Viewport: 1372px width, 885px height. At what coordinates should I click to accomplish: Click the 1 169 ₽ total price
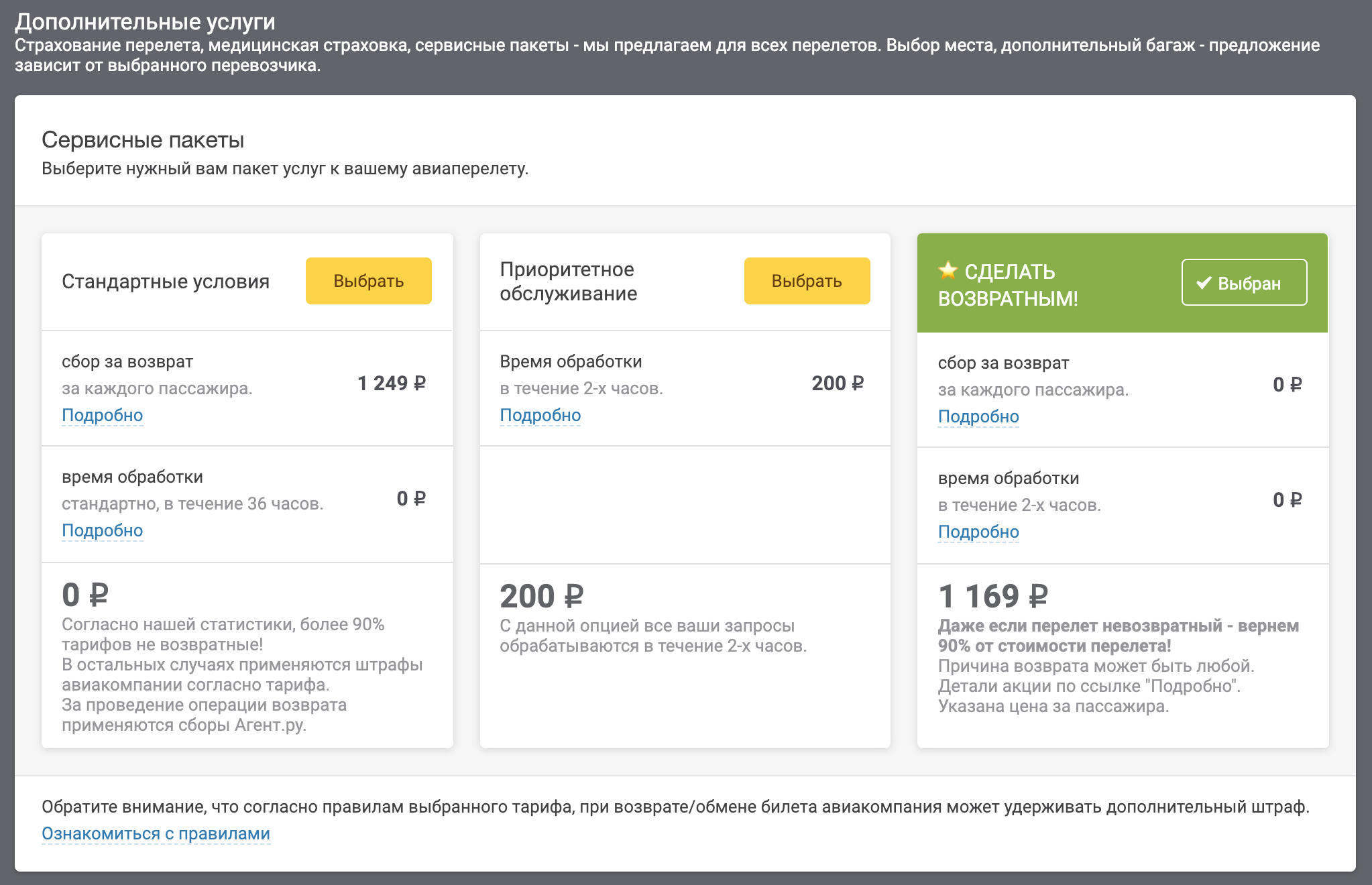coord(993,596)
